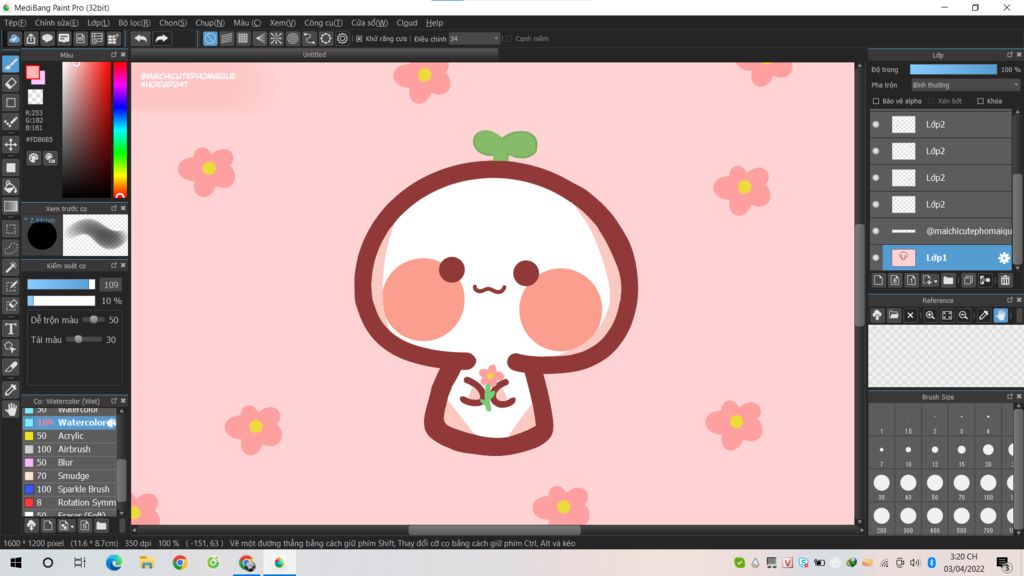Select the Bucket fill tool
This screenshot has width=1024, height=576.
click(10, 187)
